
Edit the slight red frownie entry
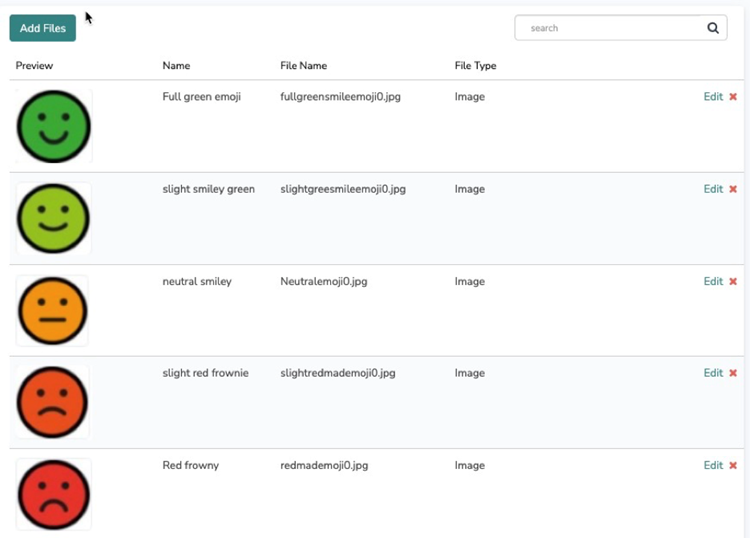click(x=712, y=373)
